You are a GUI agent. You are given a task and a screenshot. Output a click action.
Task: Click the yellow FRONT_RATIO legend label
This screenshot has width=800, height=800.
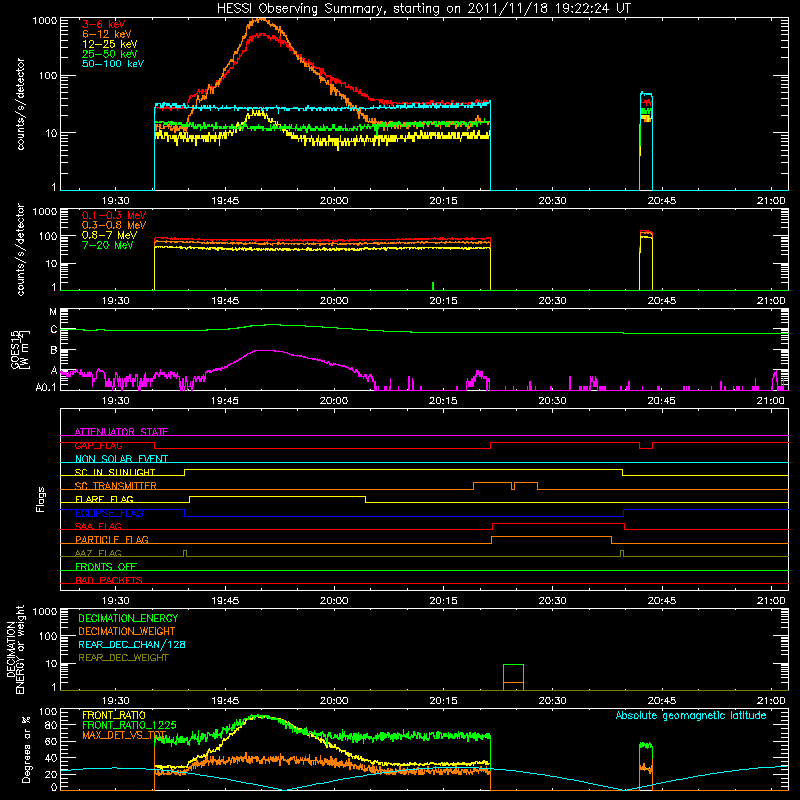[114, 715]
